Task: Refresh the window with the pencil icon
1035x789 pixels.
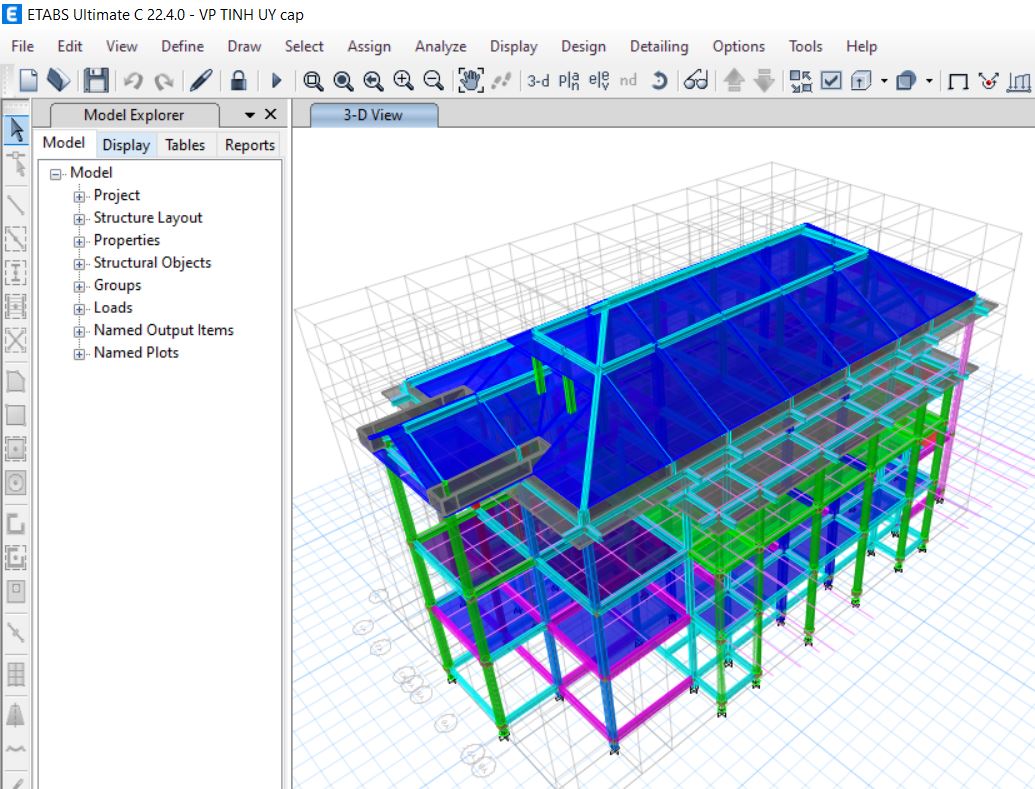Action: tap(201, 81)
